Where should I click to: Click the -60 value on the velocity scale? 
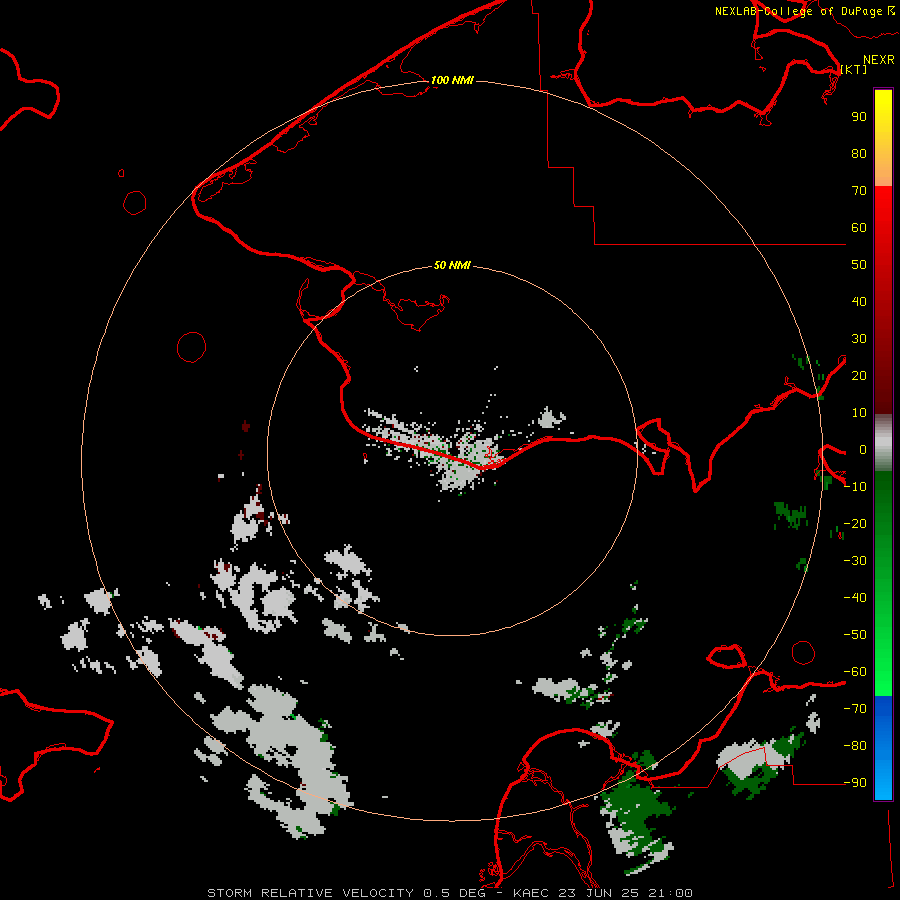[855, 672]
